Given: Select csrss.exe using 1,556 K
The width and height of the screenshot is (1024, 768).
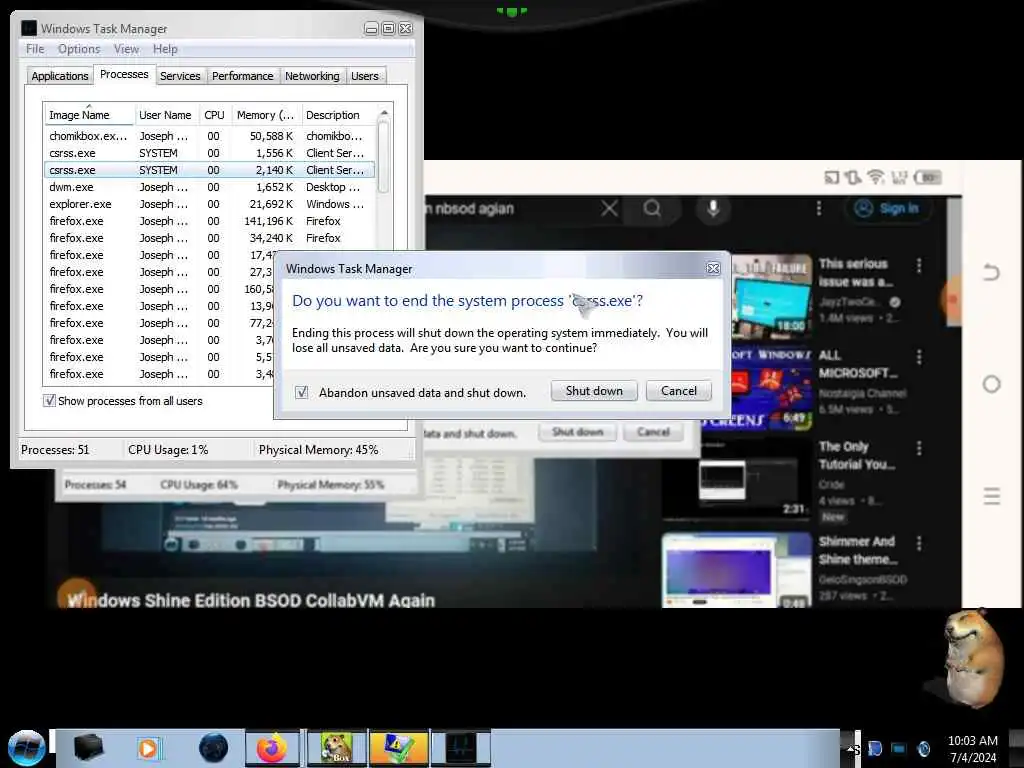Looking at the screenshot, I should 209,153.
